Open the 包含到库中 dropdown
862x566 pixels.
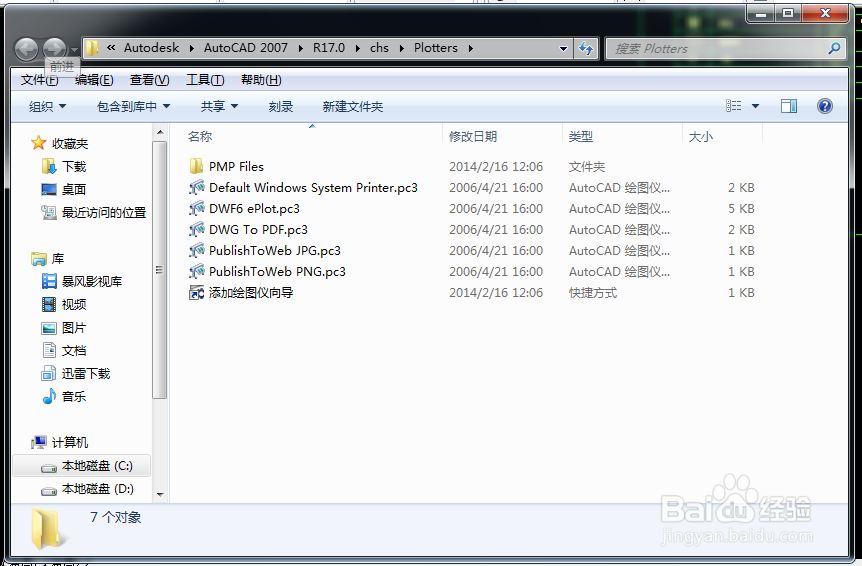[133, 107]
